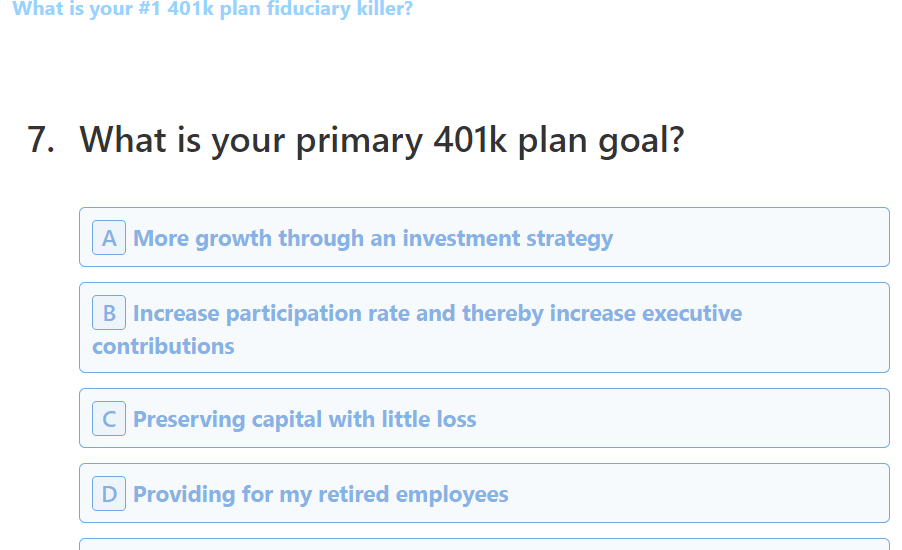
Task: Click the "D" letter key badge
Action: coord(109,494)
